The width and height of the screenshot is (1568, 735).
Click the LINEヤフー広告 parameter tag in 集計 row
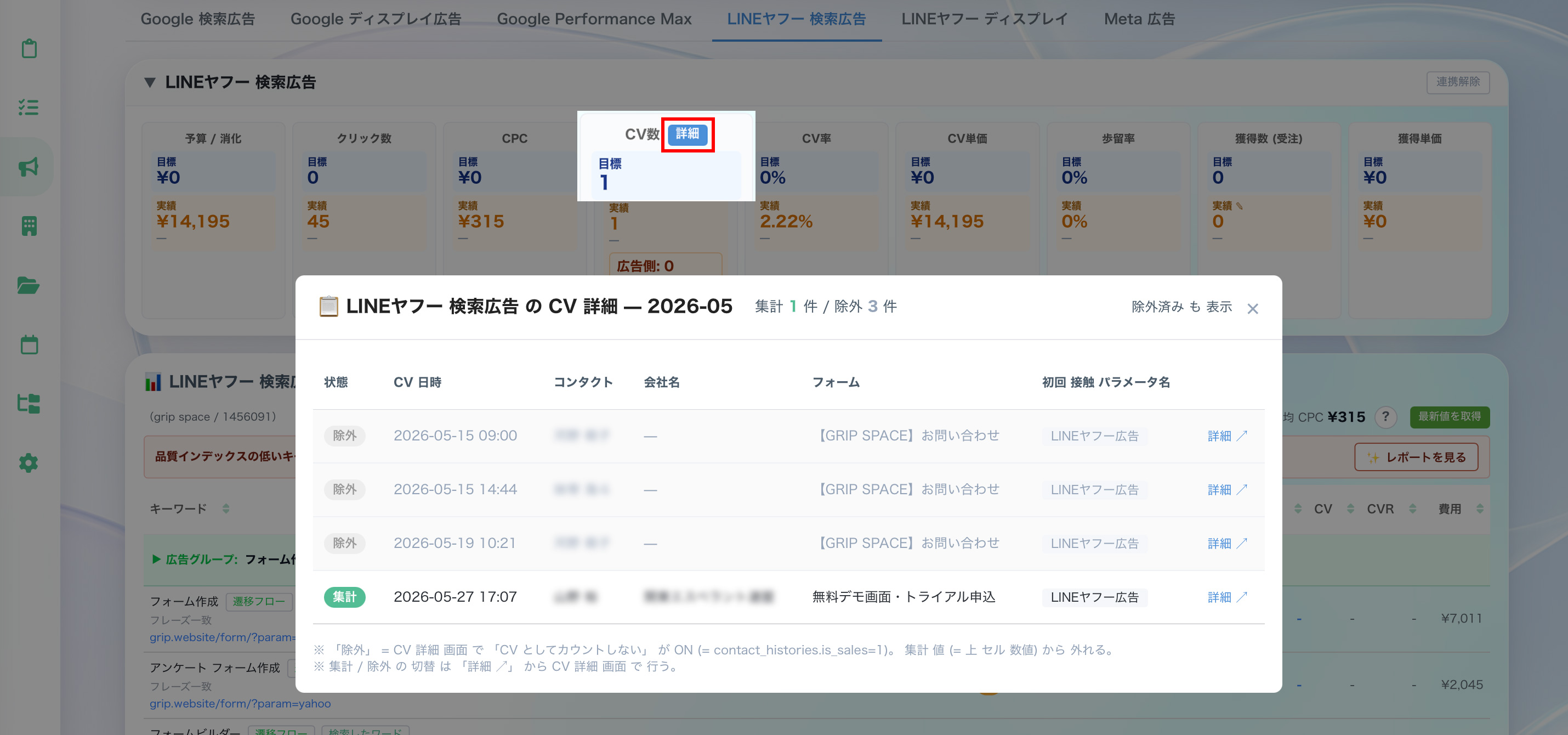pos(1094,597)
